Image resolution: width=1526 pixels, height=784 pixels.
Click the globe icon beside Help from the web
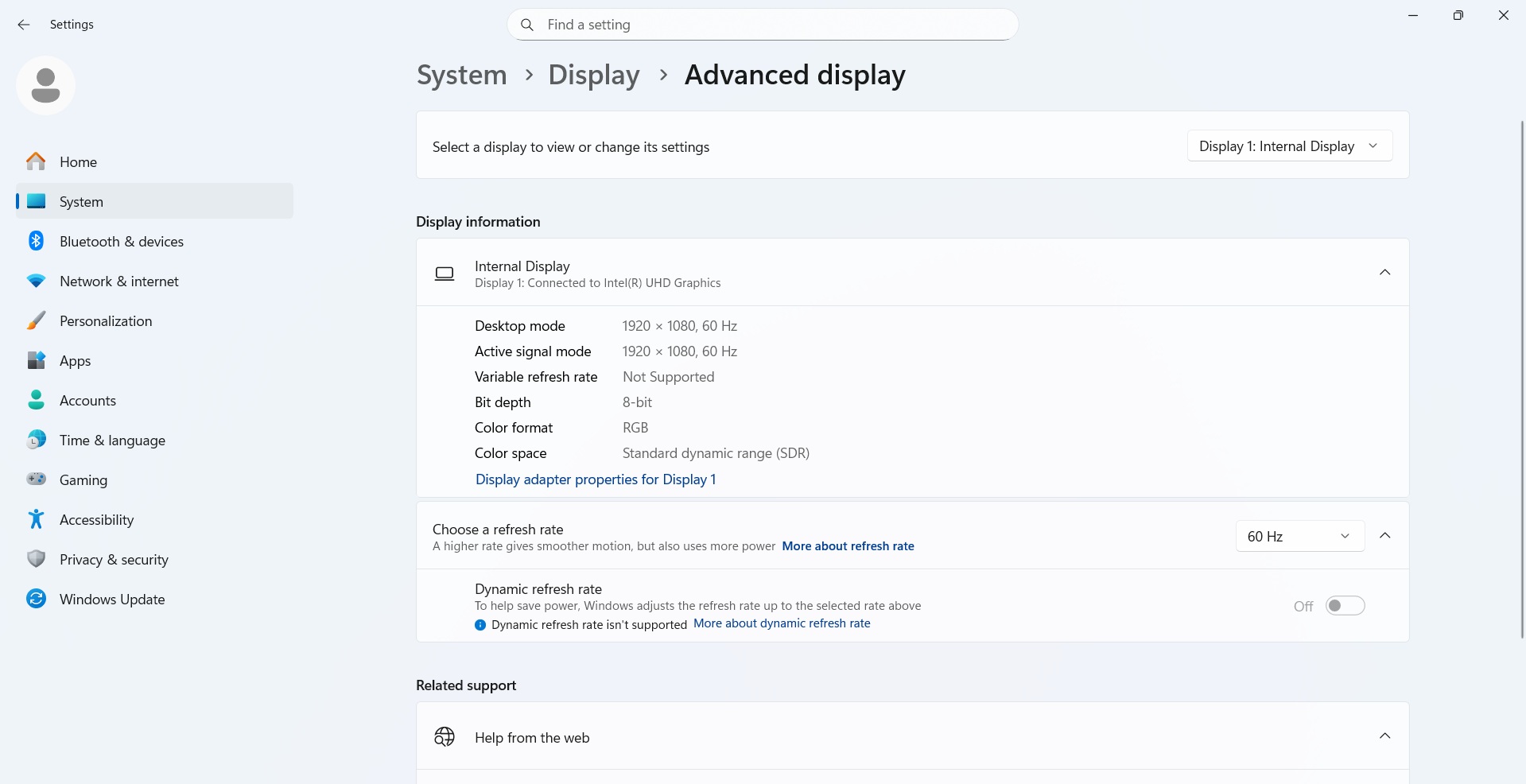pyautogui.click(x=445, y=736)
